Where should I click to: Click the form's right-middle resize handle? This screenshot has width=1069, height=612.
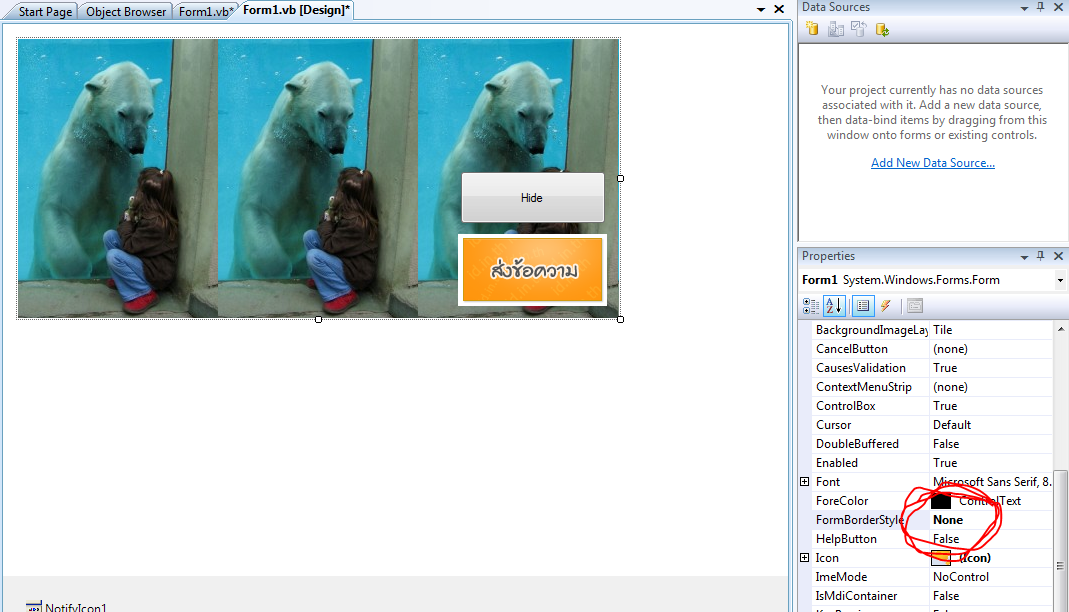[x=620, y=179]
